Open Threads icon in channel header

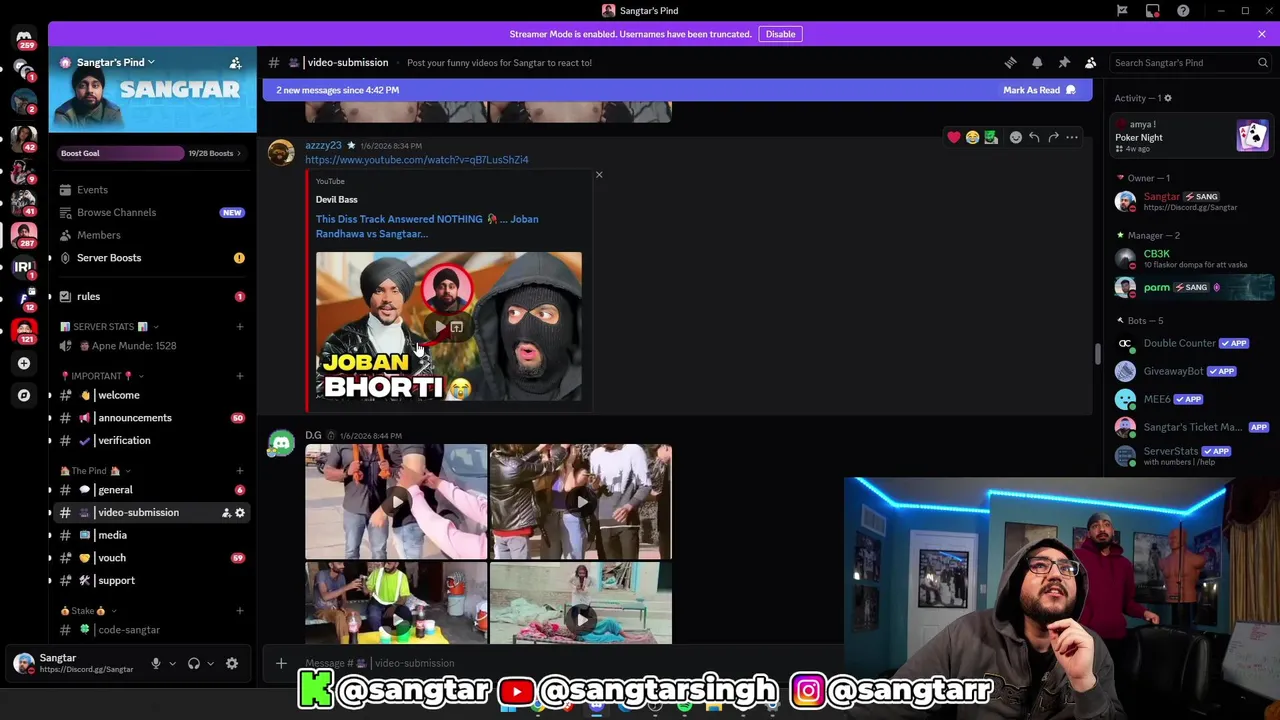[x=1010, y=62]
